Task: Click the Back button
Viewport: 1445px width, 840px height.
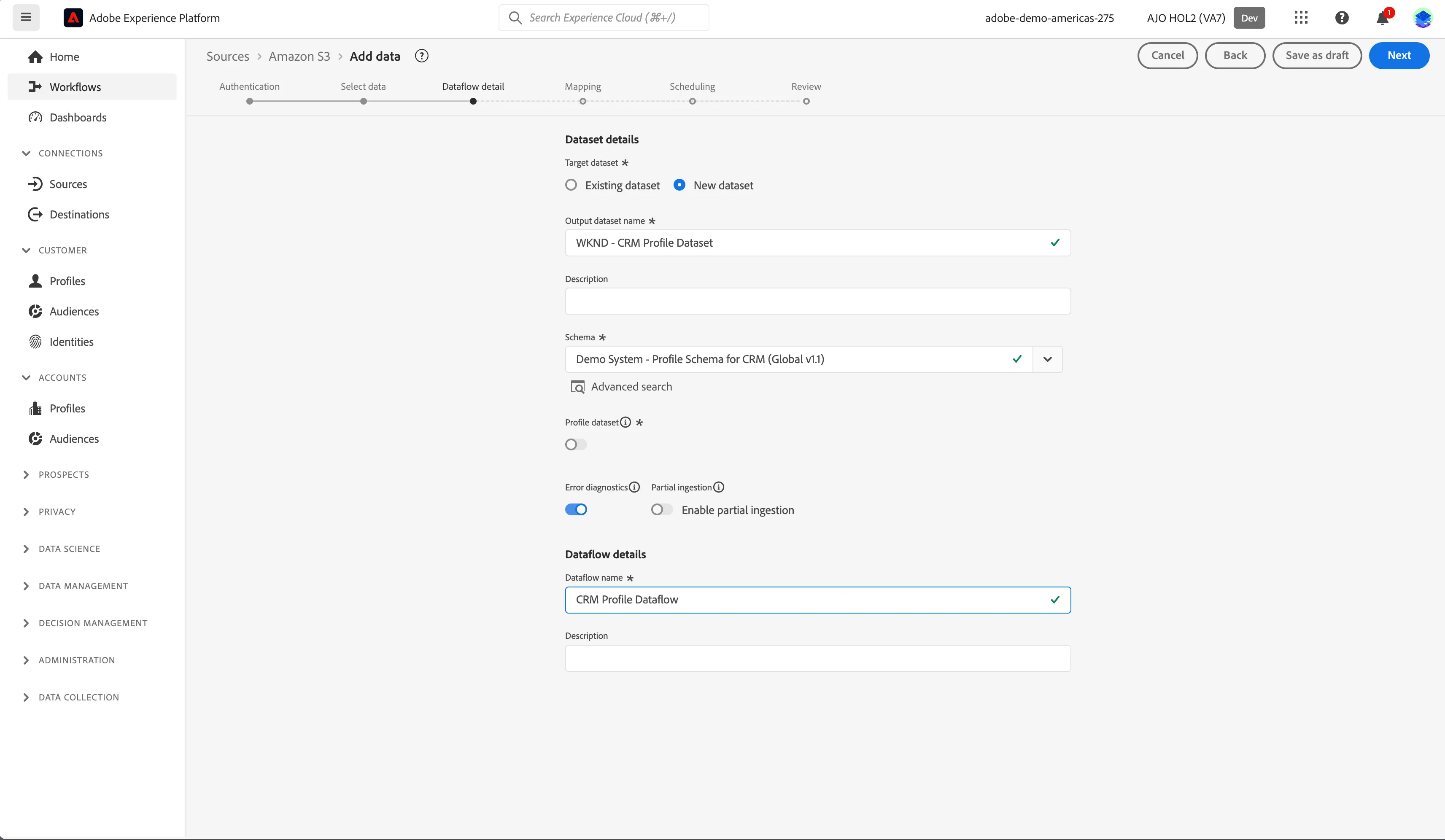Action: click(x=1235, y=56)
